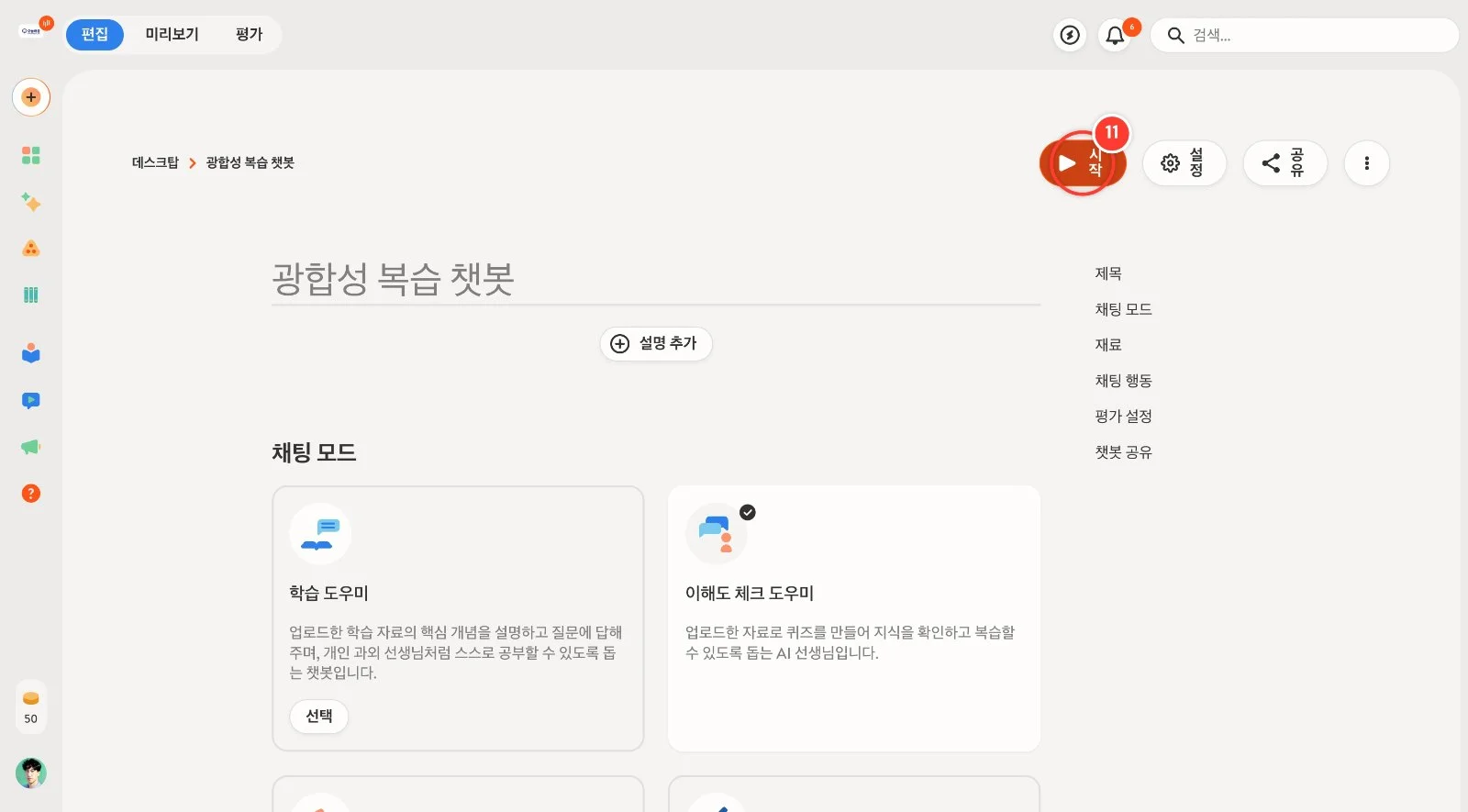Select the 이해도 체크 도우미 mode card
The image size is (1468, 812).
[854, 618]
